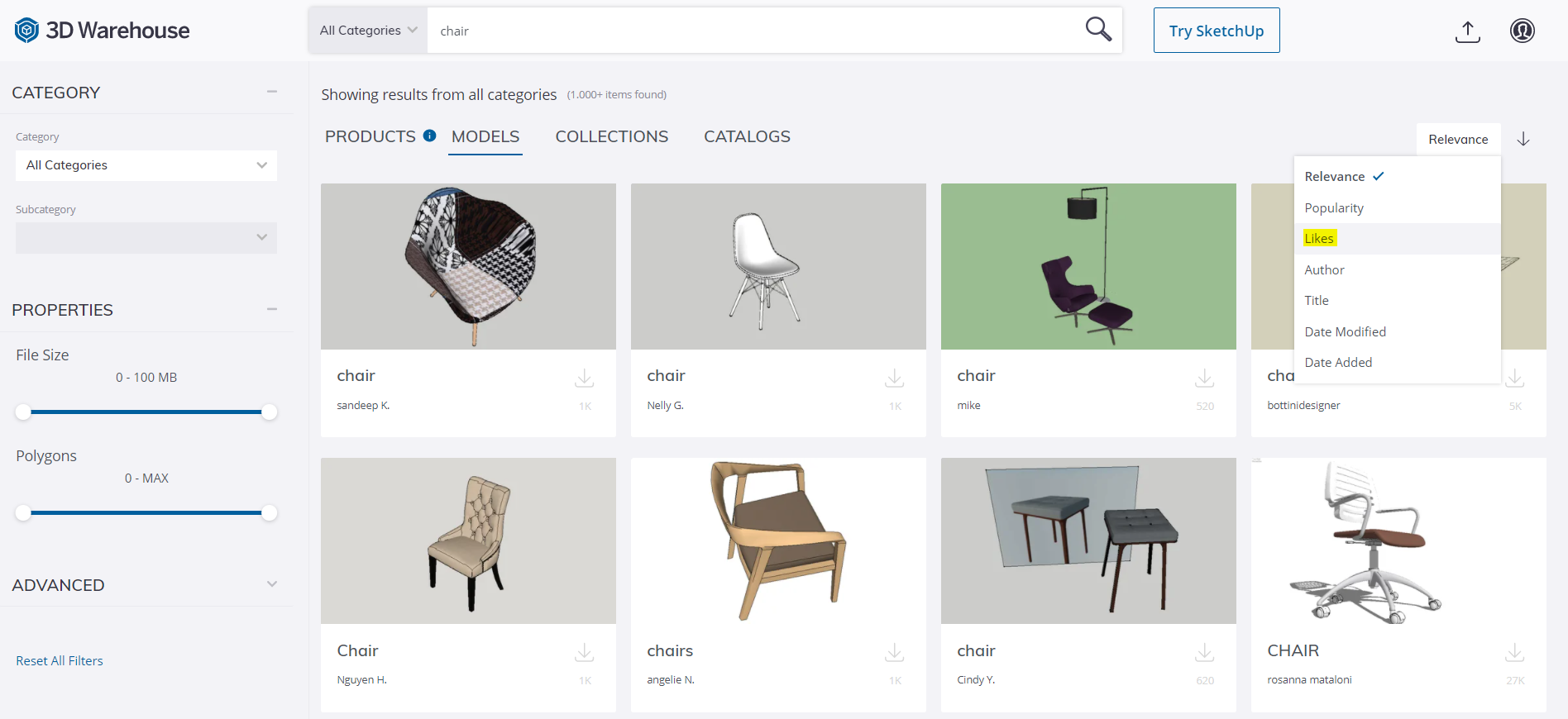Open the wooden armchair thumbnail
This screenshot has height=719, width=1568.
(x=778, y=540)
